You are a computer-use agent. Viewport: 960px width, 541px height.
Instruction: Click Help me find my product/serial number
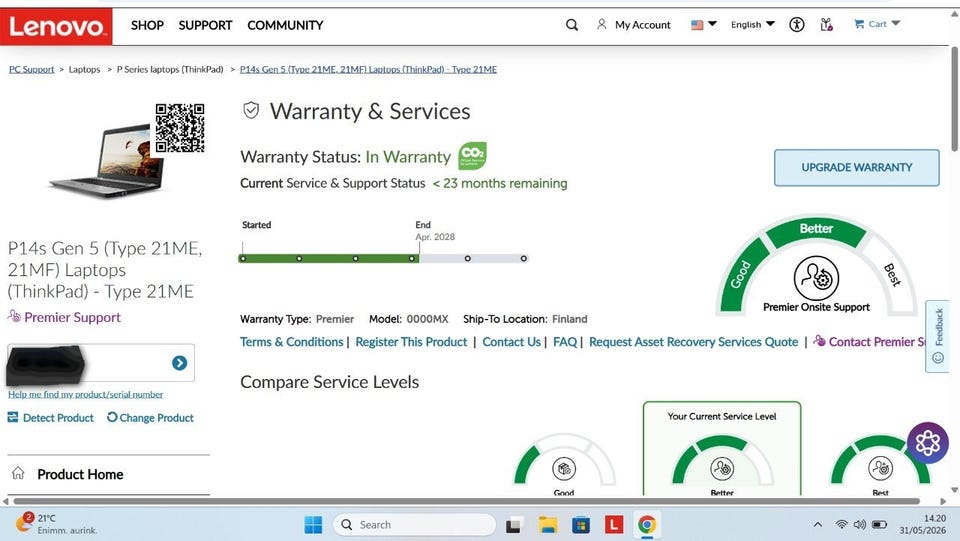pos(85,395)
